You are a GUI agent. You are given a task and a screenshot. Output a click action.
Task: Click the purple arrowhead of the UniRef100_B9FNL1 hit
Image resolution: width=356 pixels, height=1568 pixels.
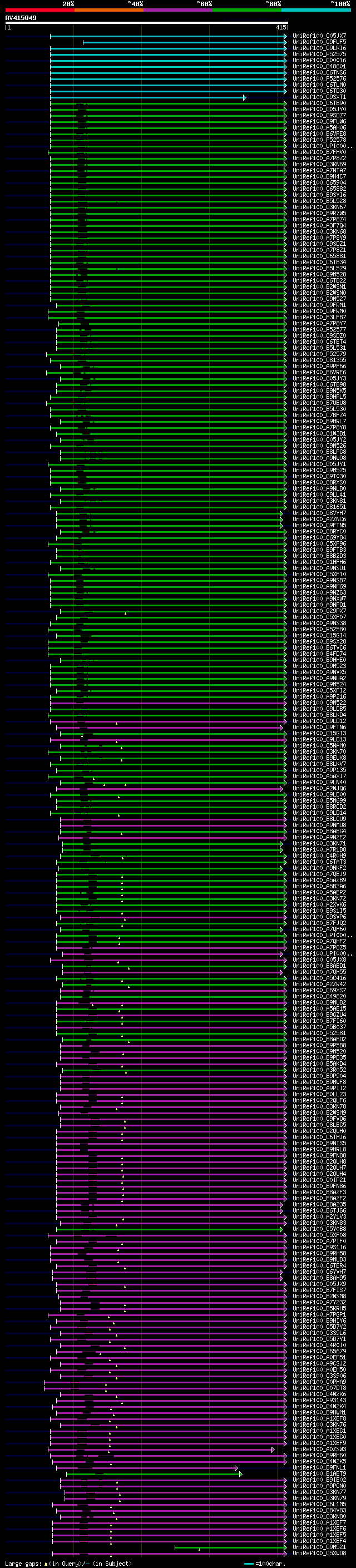(236, 1467)
